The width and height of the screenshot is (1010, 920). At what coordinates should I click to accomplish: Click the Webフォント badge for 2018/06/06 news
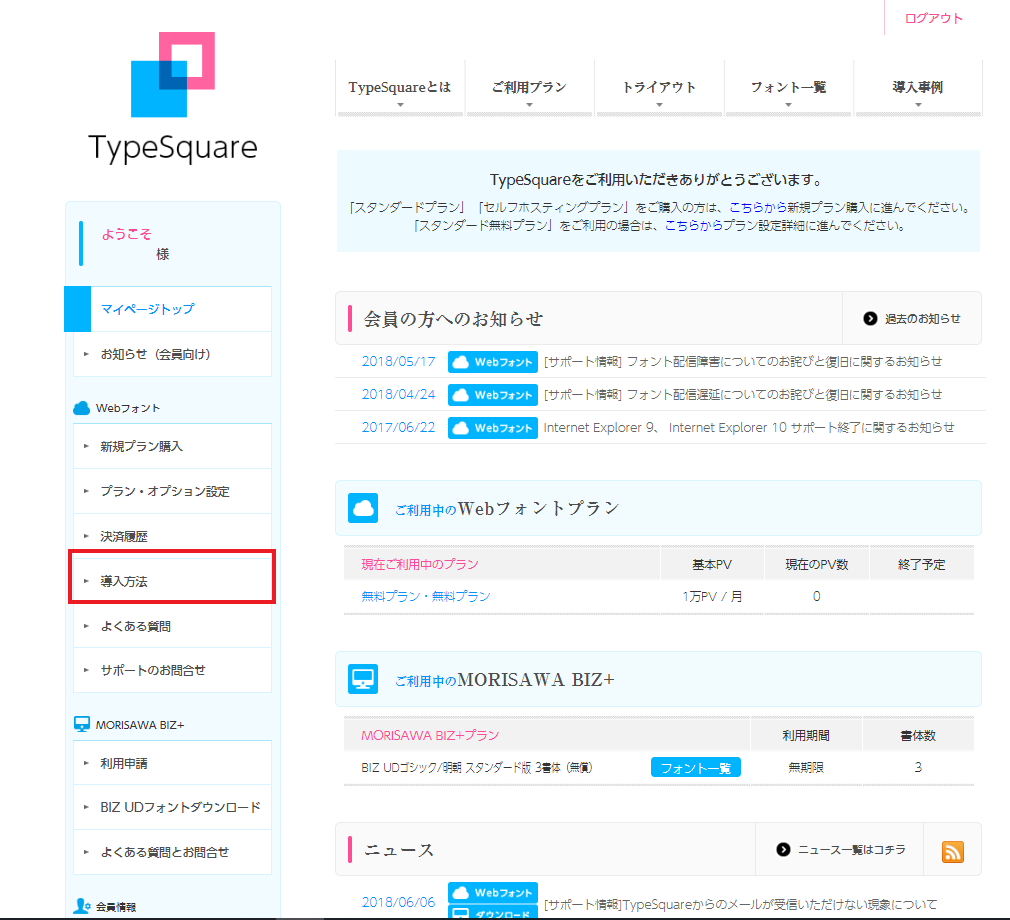pyautogui.click(x=493, y=892)
